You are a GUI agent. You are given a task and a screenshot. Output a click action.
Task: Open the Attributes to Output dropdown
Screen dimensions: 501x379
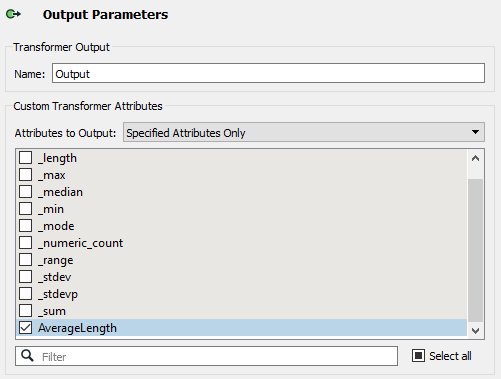304,132
